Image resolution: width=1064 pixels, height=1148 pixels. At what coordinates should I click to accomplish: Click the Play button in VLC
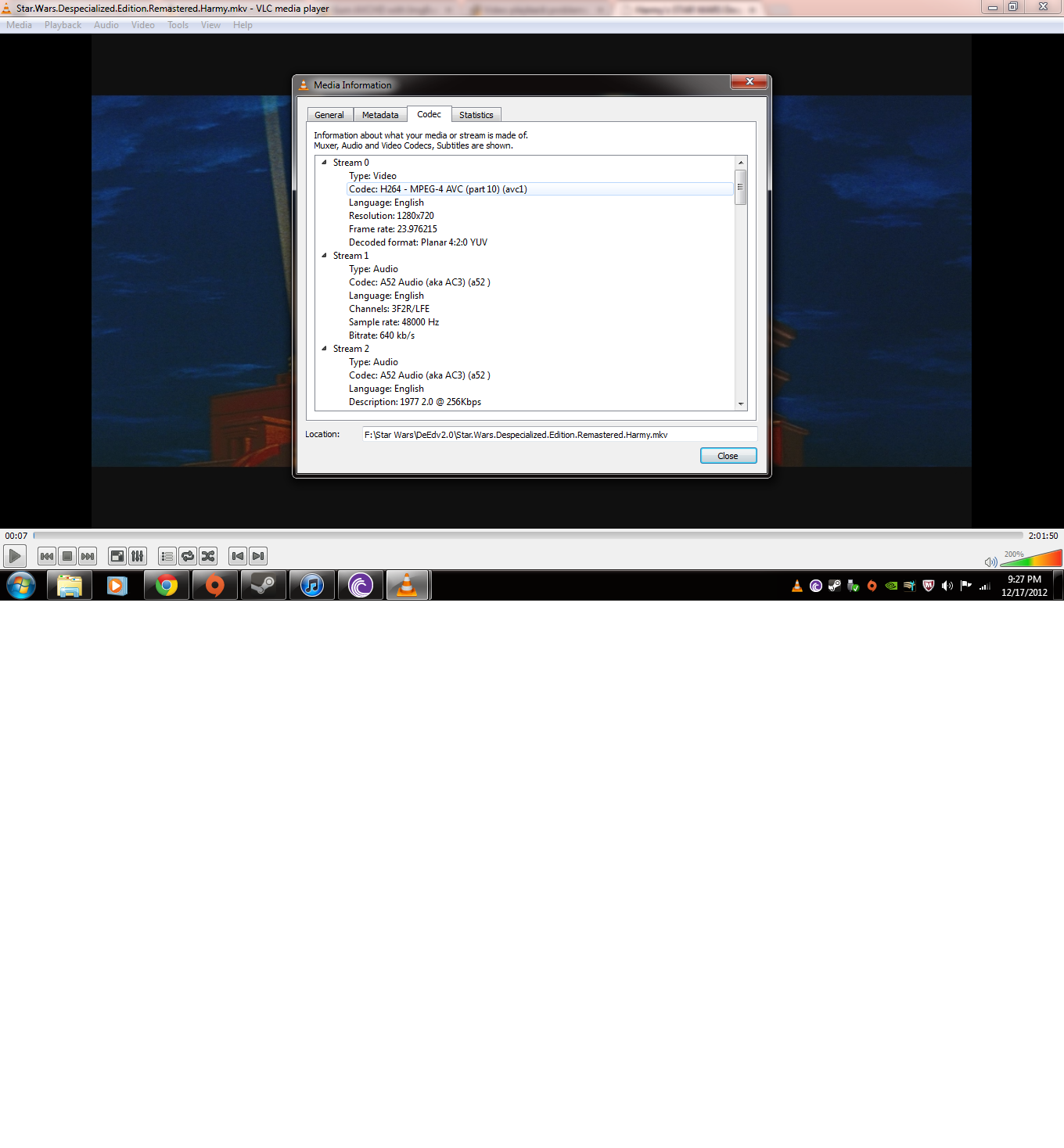click(15, 556)
